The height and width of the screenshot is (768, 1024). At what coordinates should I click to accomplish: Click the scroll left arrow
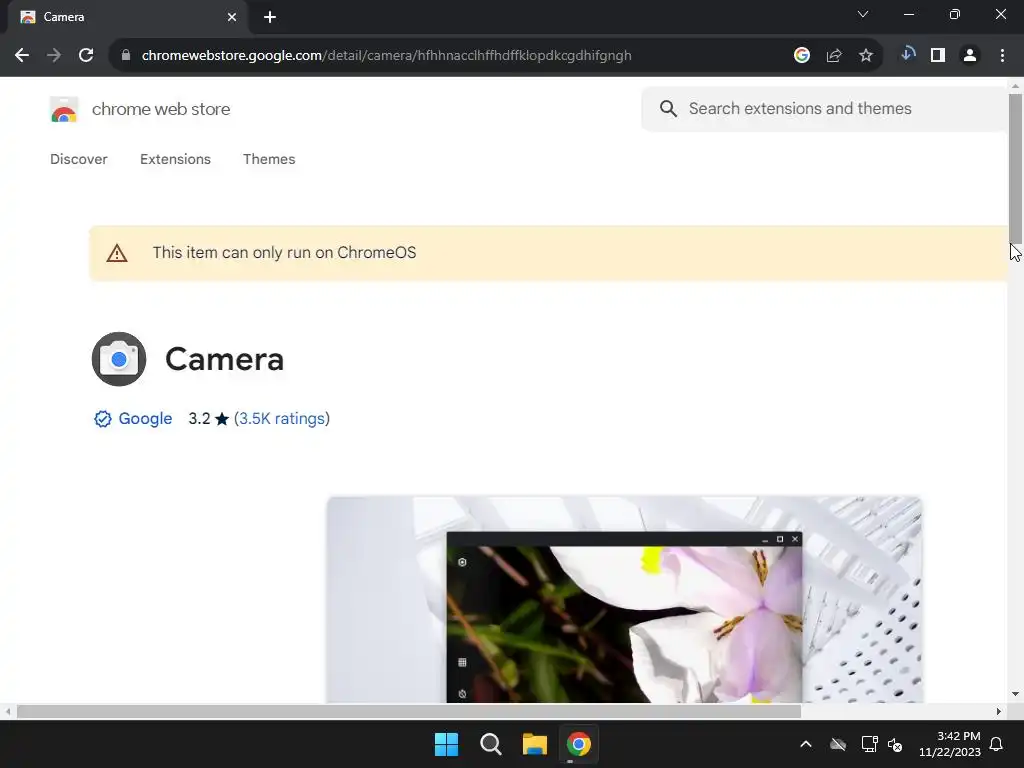7,711
